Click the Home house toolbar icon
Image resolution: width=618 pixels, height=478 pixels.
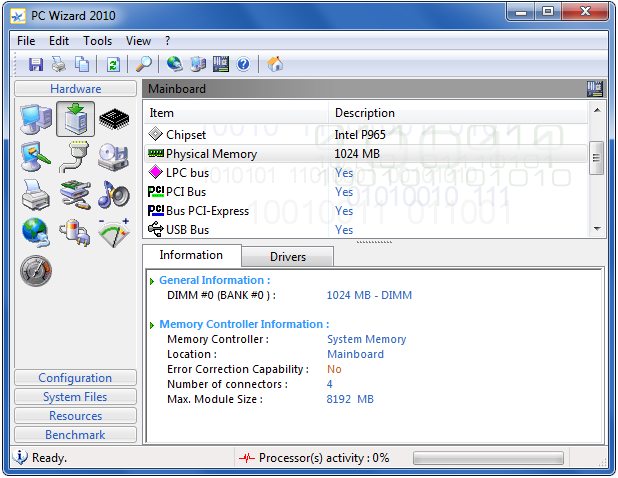coord(275,64)
